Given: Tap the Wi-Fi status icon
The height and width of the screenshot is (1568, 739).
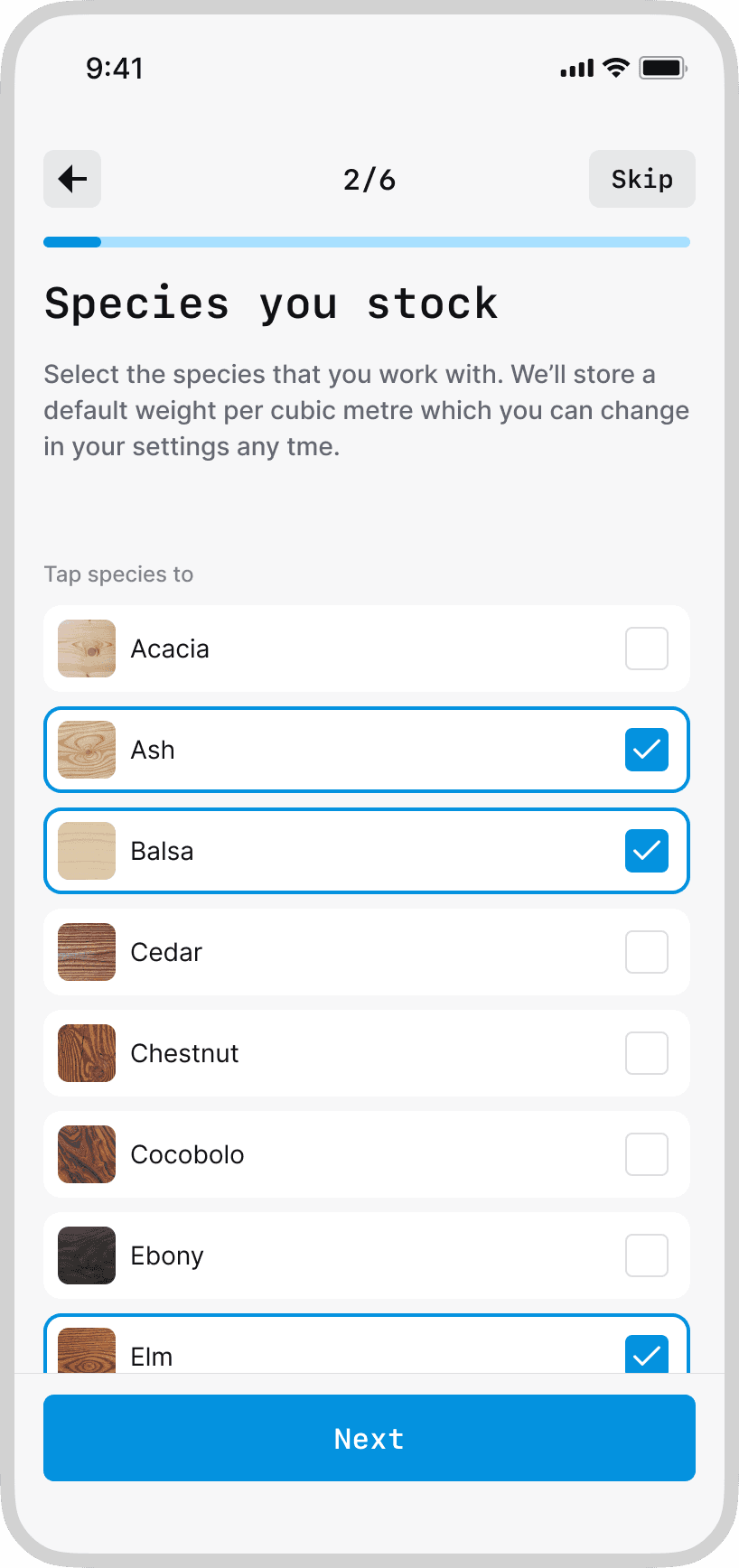Looking at the screenshot, I should (616, 68).
